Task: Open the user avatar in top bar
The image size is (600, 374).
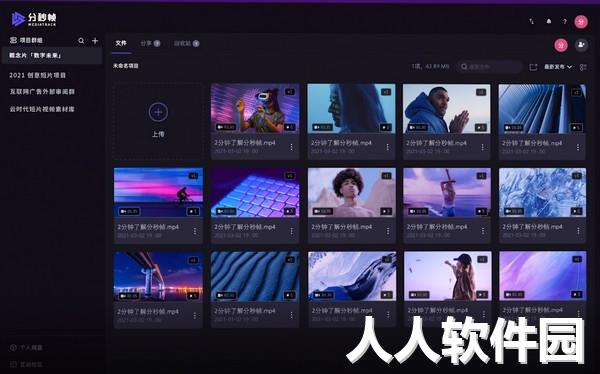Action: [581, 22]
